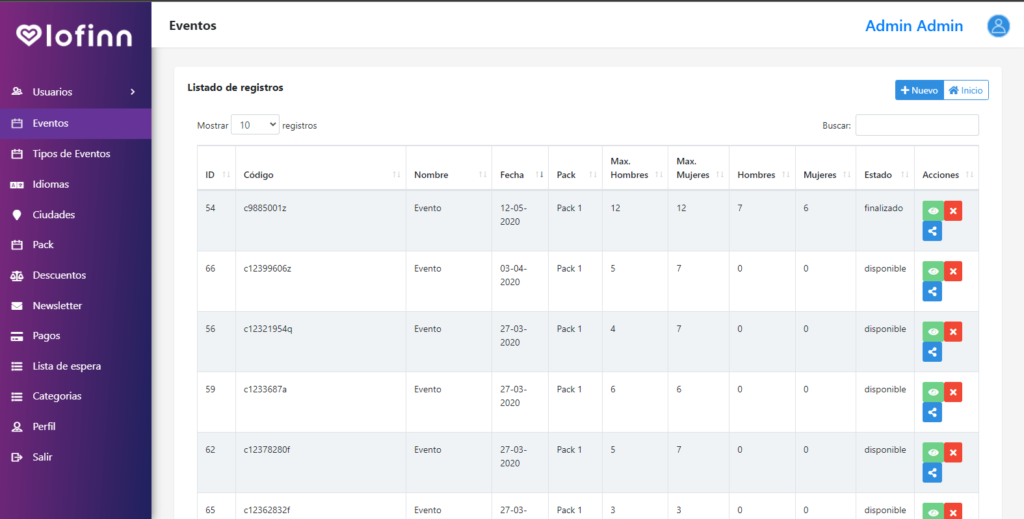Click the Idiomas language icon
This screenshot has height=519, width=1024.
(17, 185)
